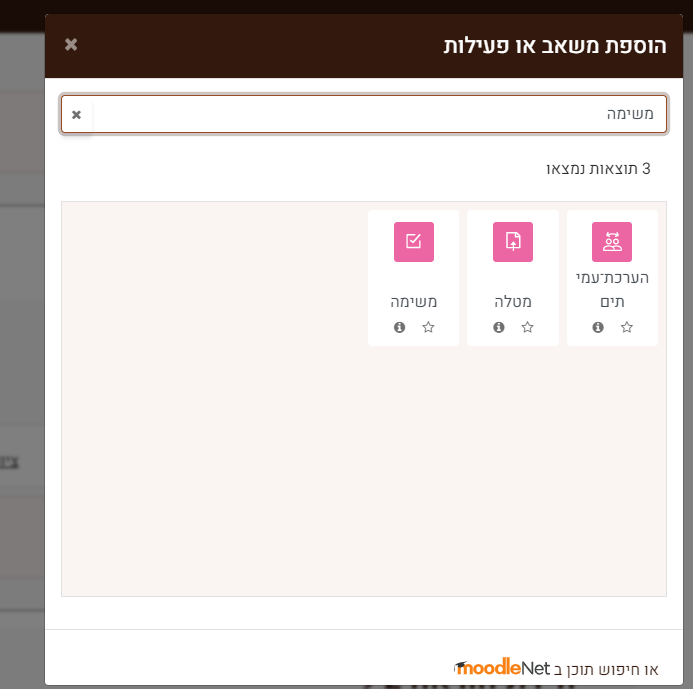Show info for the משימה activity
The width and height of the screenshot is (693, 689).
tap(400, 327)
